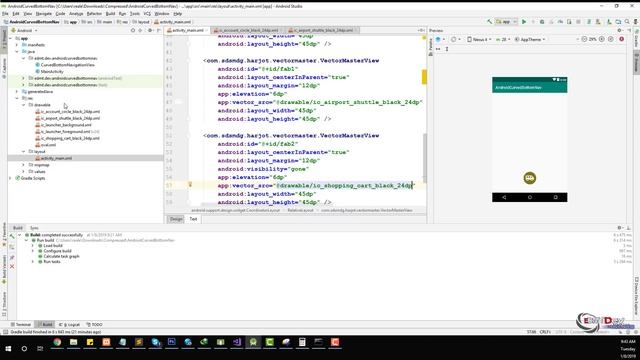This screenshot has height=360, width=640.
Task: Click the project view settings gear icon
Action: (150, 30)
